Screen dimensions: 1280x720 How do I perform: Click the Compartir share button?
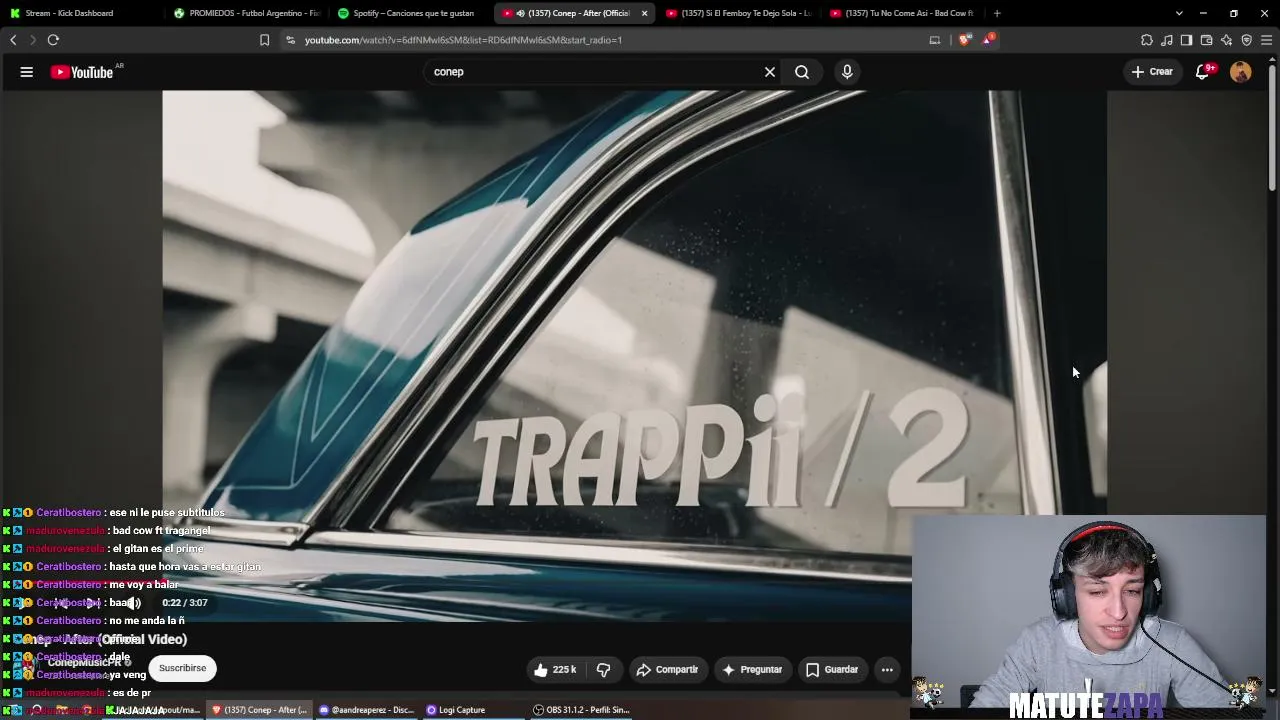[x=667, y=670]
